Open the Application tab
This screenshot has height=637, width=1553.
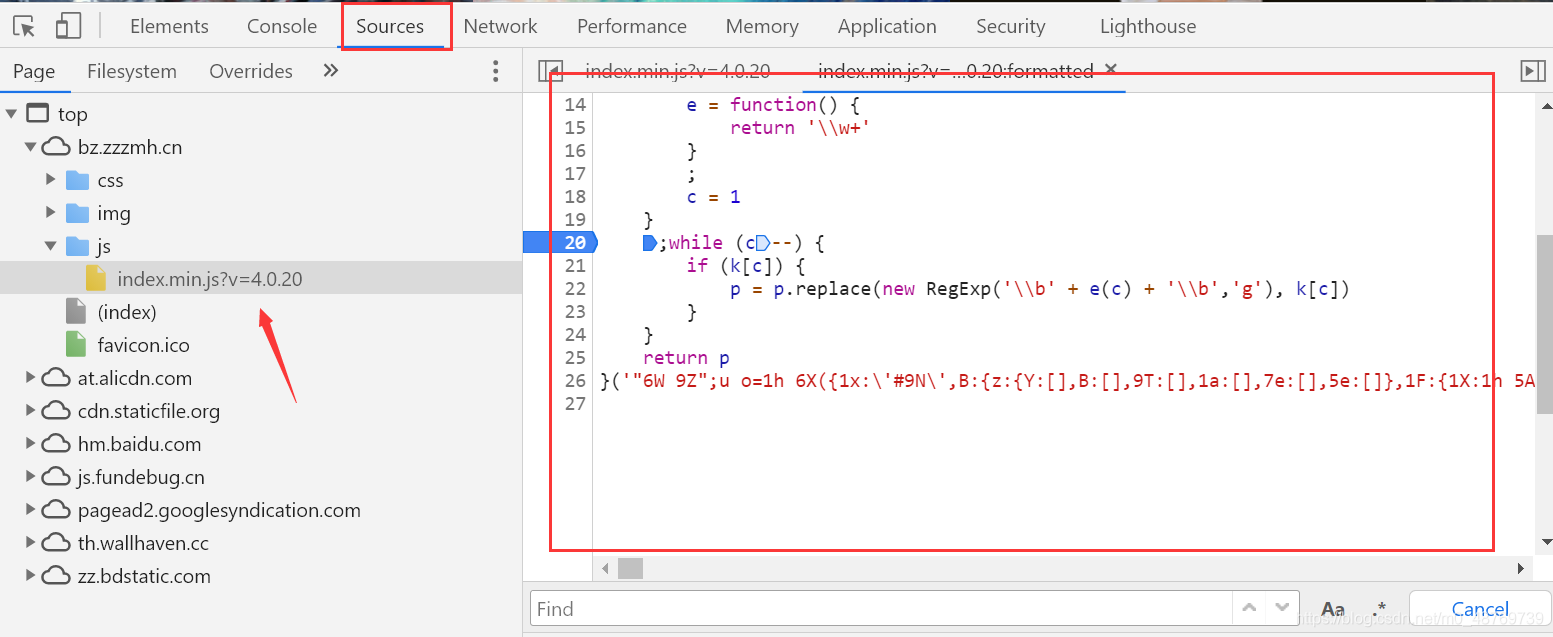(887, 26)
